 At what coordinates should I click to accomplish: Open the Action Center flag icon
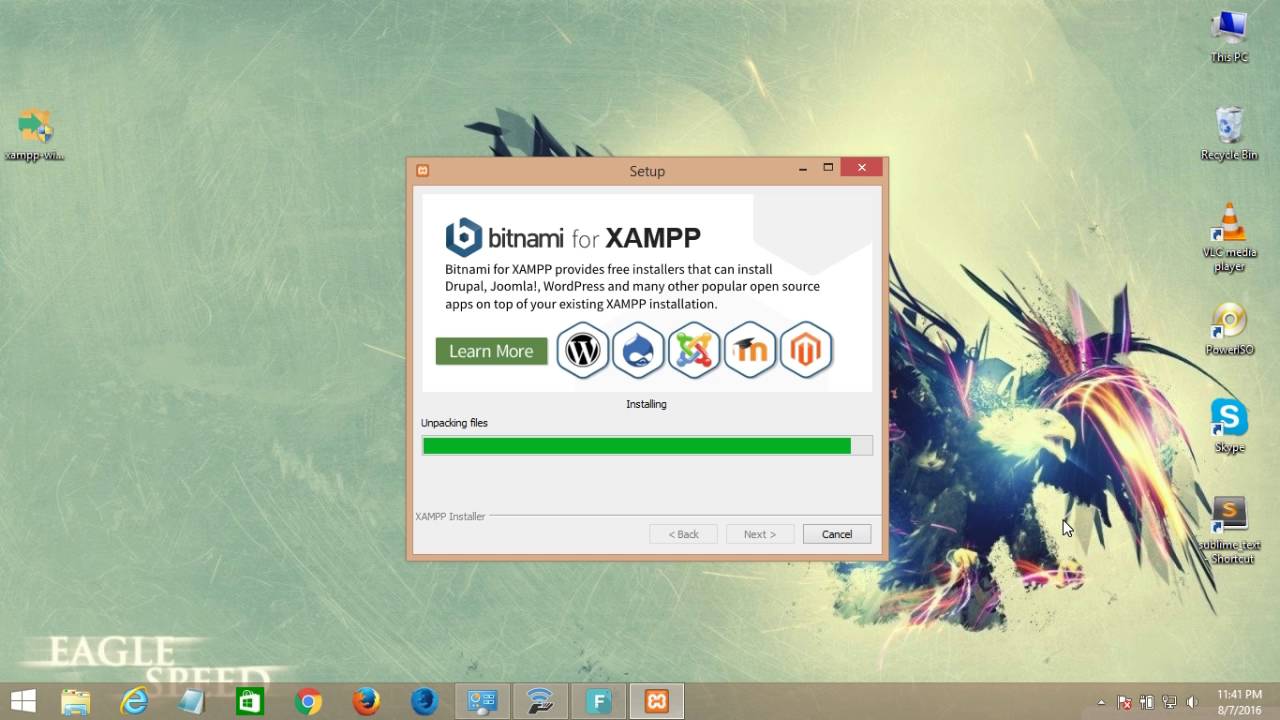tap(1124, 702)
